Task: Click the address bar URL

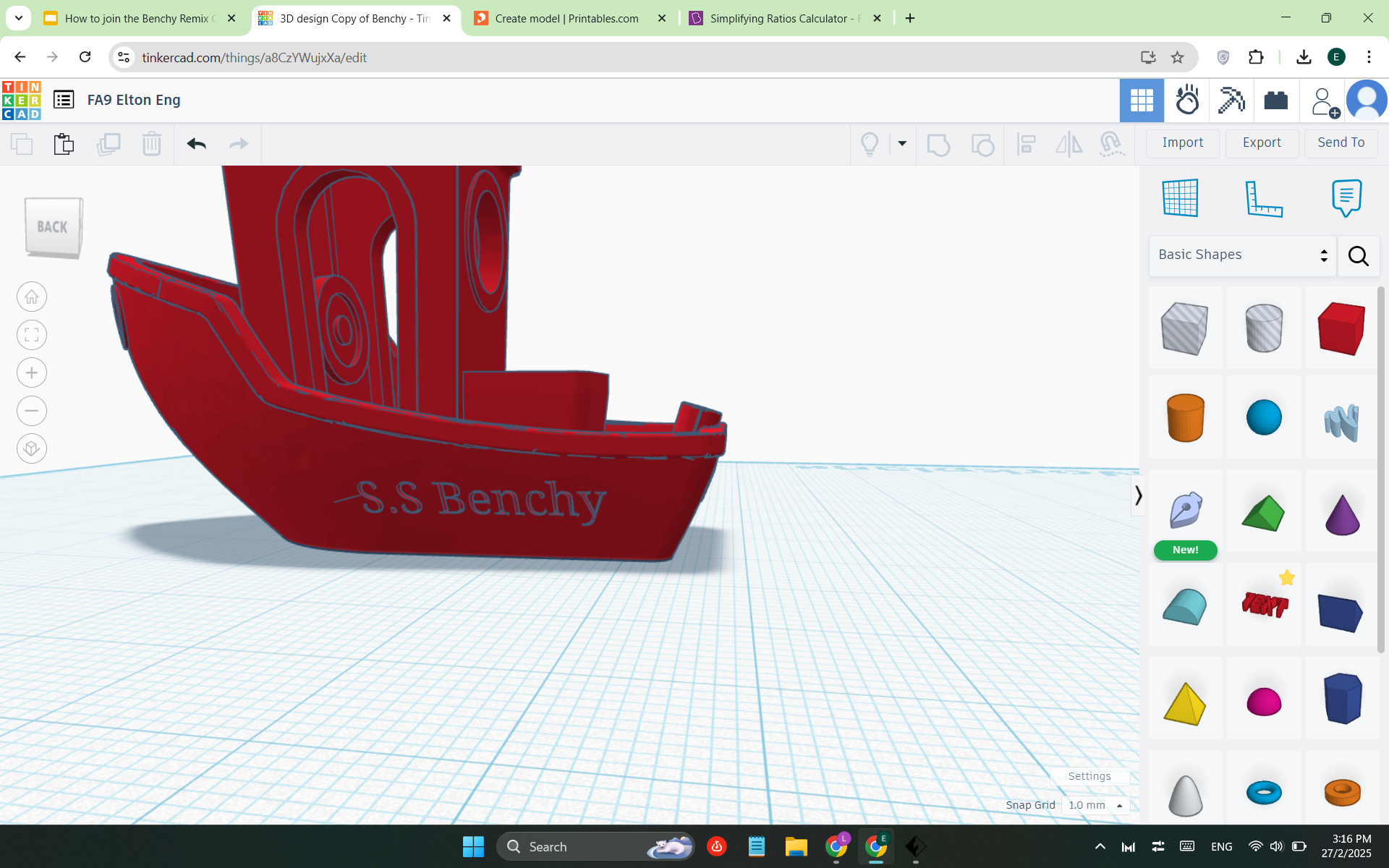Action: (x=253, y=57)
